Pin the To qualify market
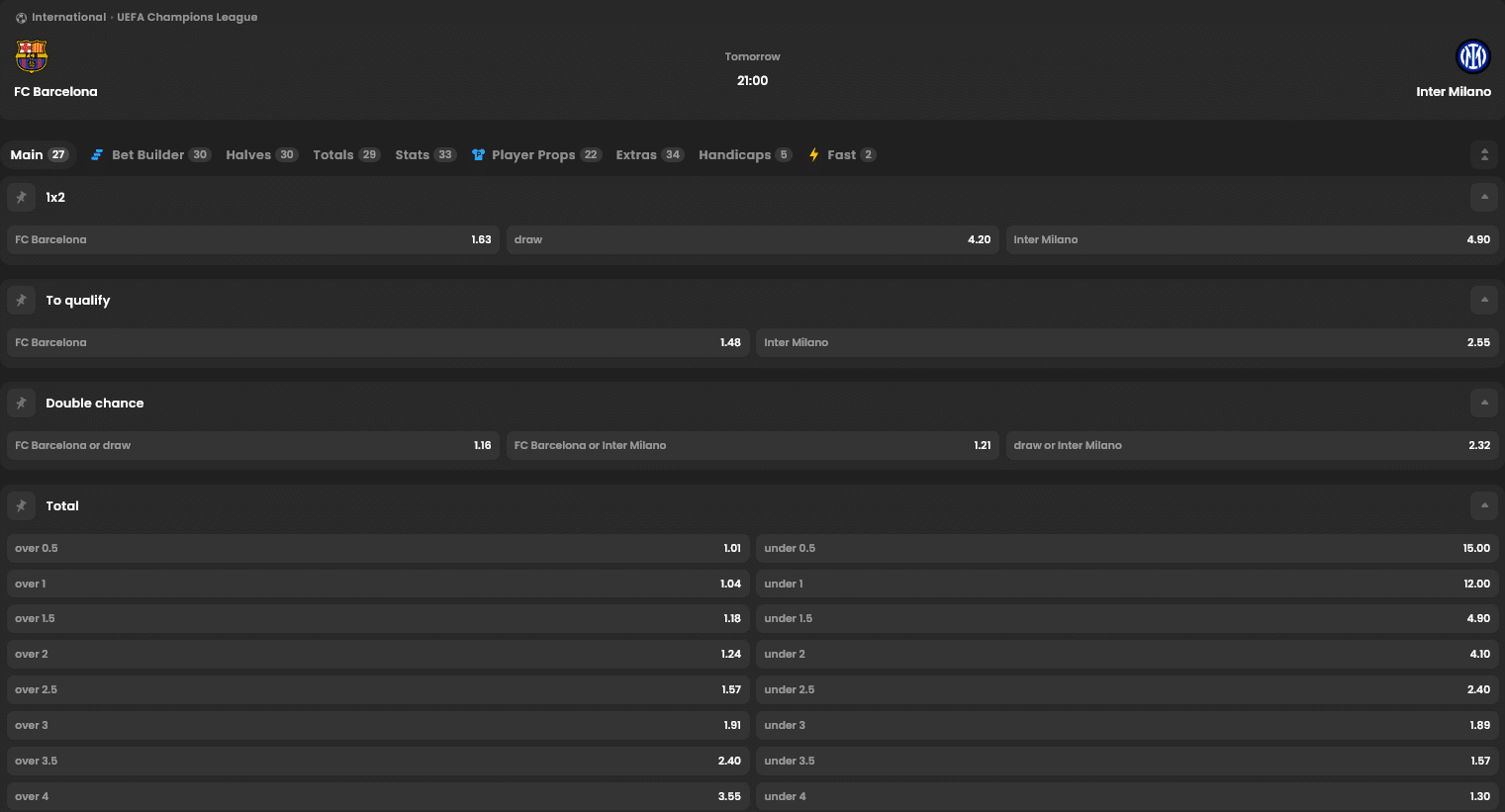1505x812 pixels. [x=21, y=300]
